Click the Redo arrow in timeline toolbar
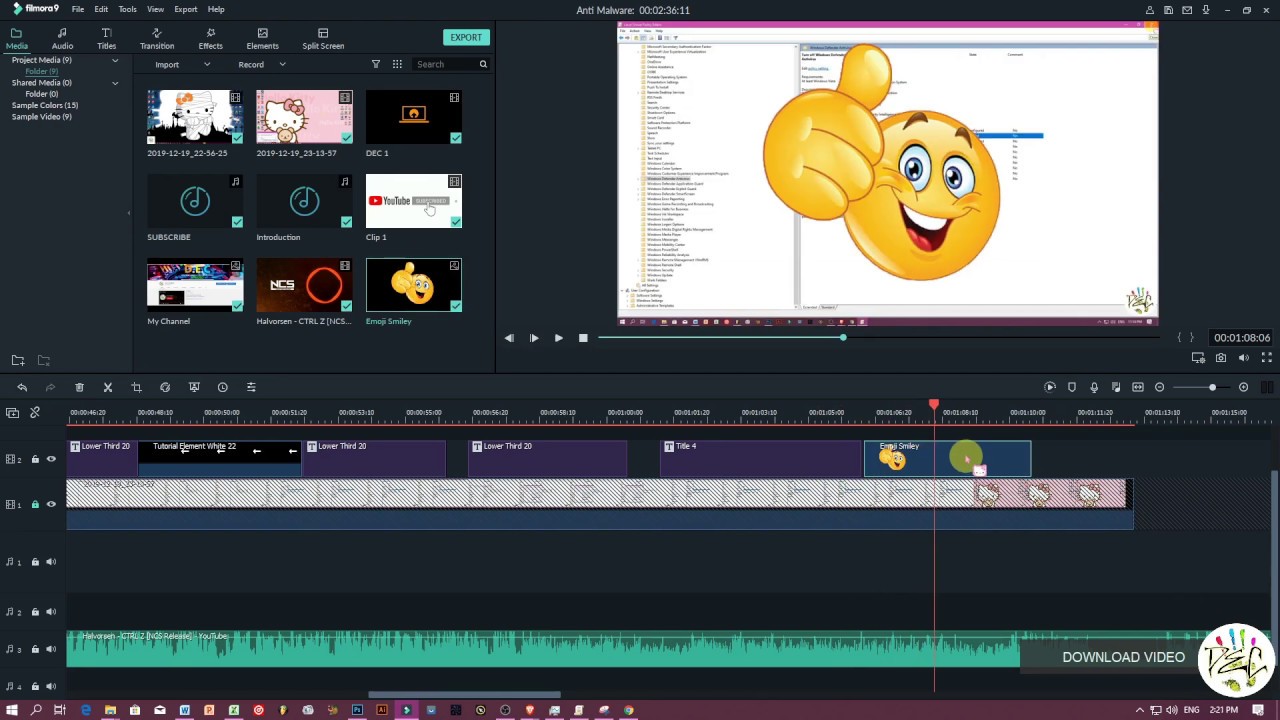 50,387
